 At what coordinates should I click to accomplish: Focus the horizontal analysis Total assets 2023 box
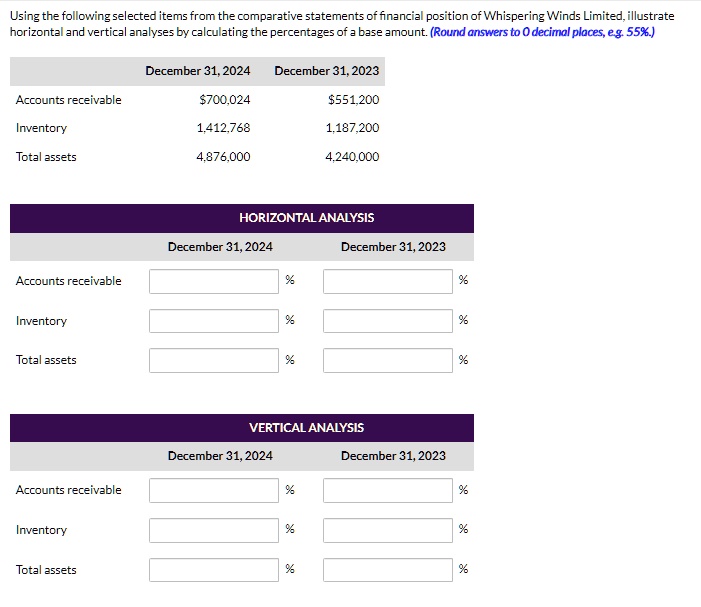387,360
